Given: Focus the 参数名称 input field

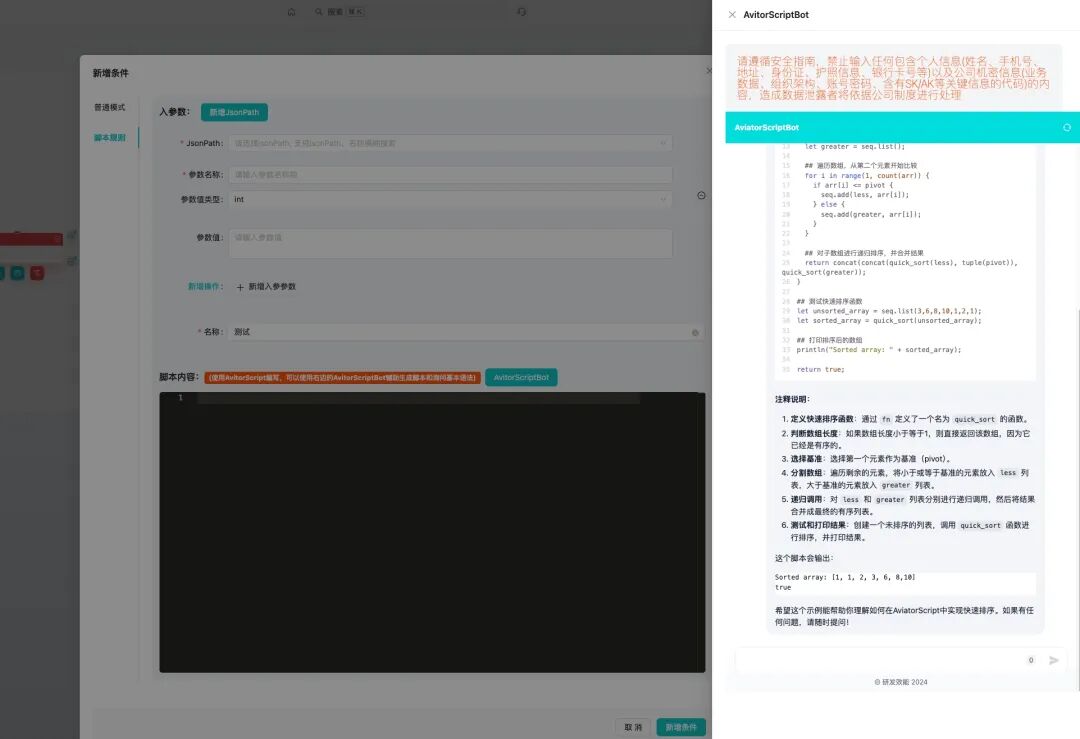Looking at the screenshot, I should point(450,174).
